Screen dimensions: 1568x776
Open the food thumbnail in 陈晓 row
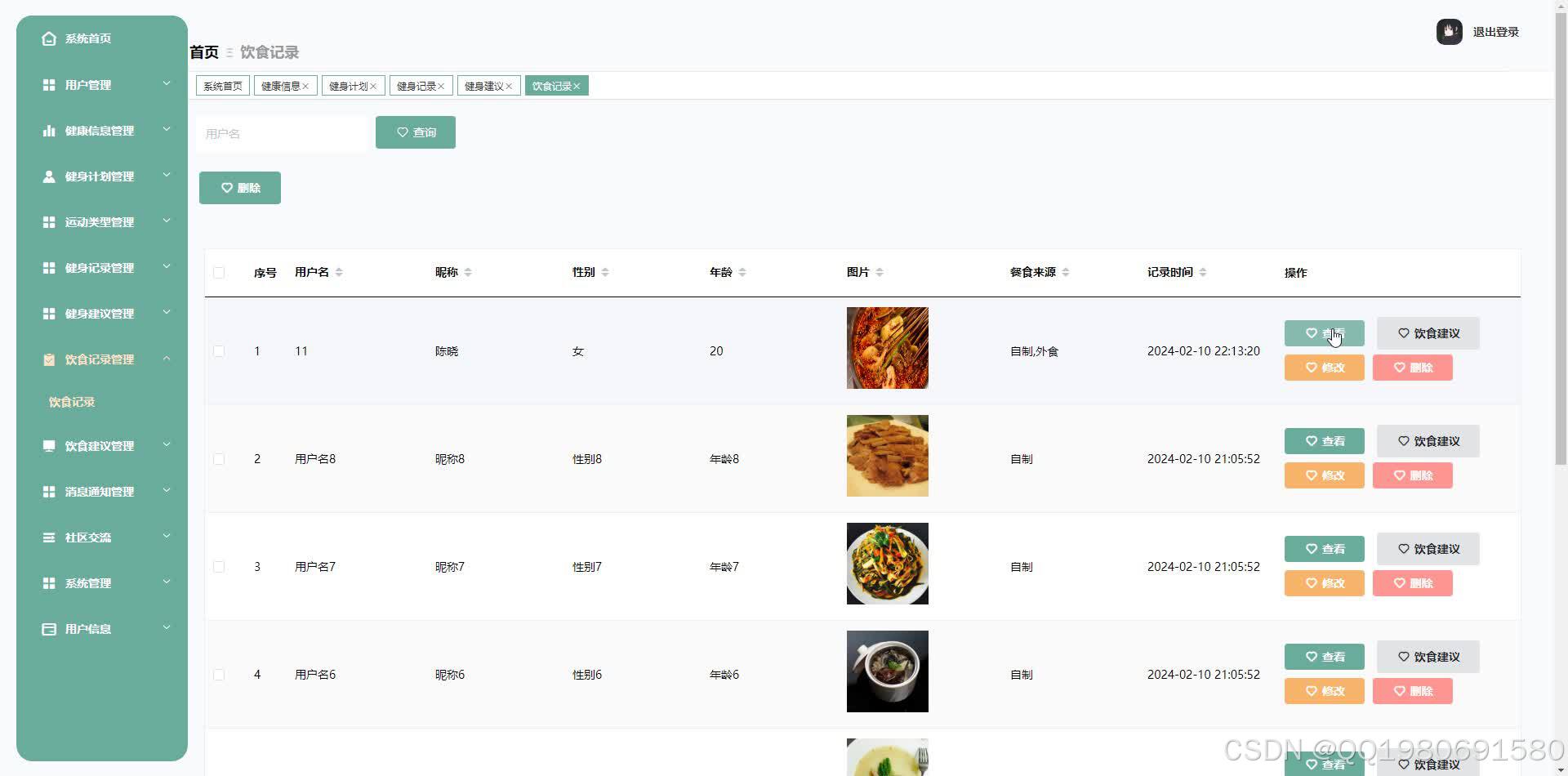888,348
